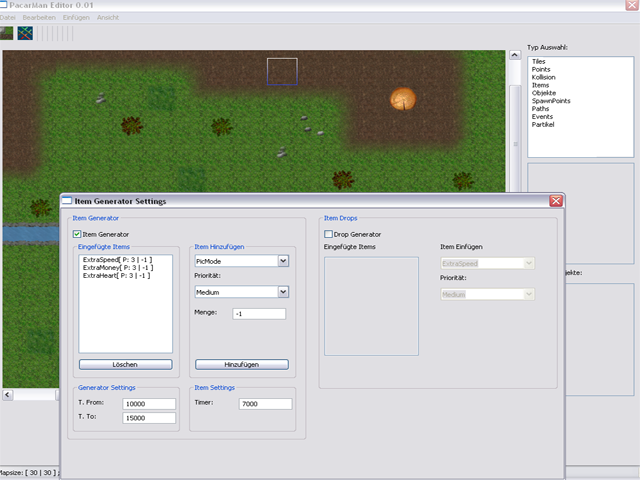640x480 pixels.
Task: Close the Item Generator Settings dialog
Action: click(x=555, y=201)
